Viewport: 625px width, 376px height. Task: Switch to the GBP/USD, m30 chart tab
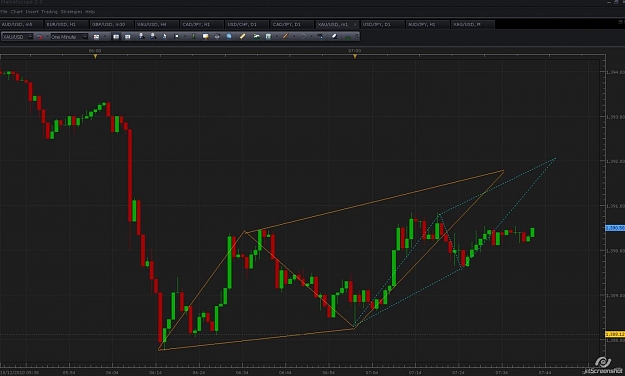pyautogui.click(x=112, y=24)
